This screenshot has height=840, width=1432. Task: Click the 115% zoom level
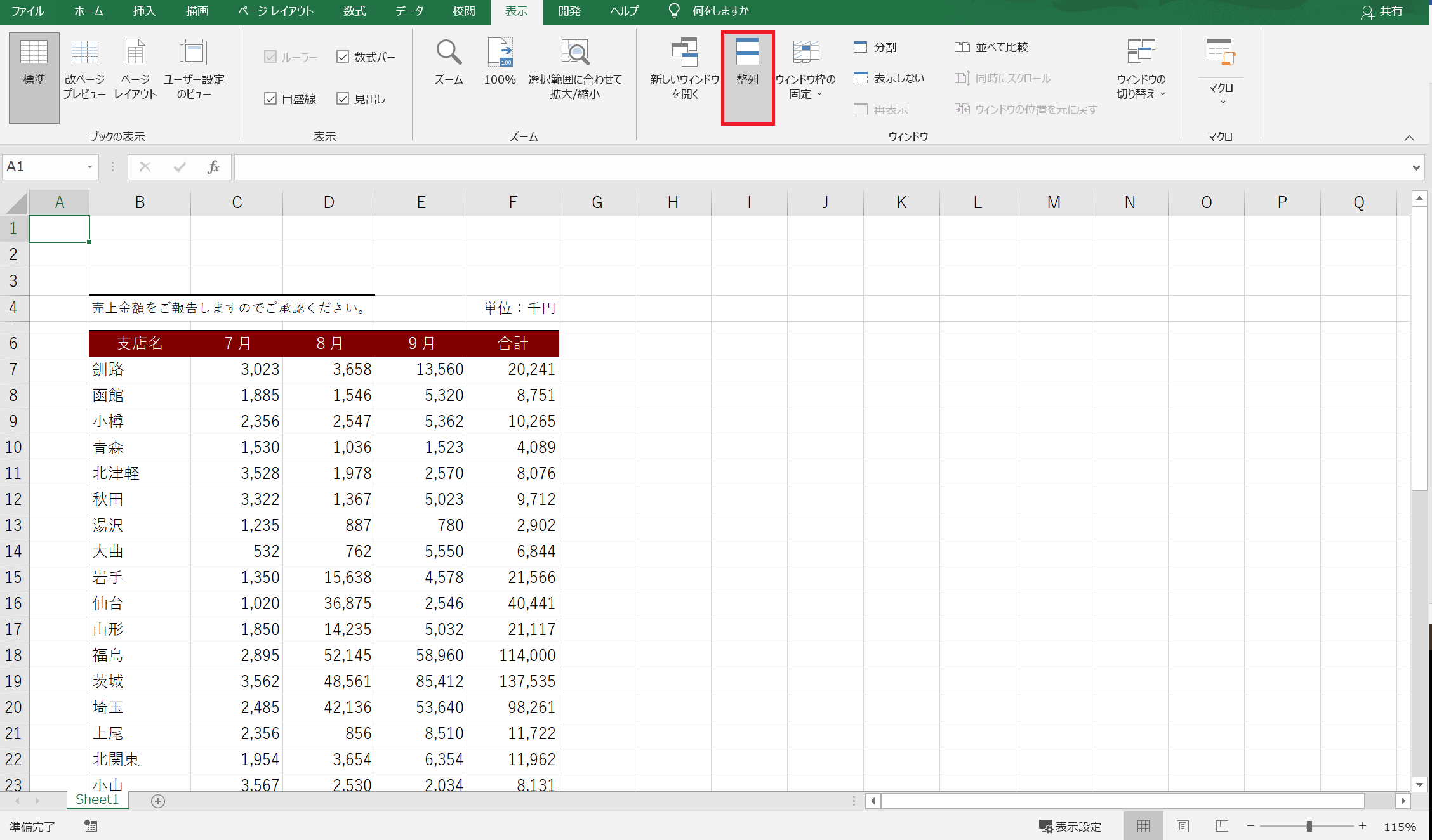click(x=1400, y=826)
